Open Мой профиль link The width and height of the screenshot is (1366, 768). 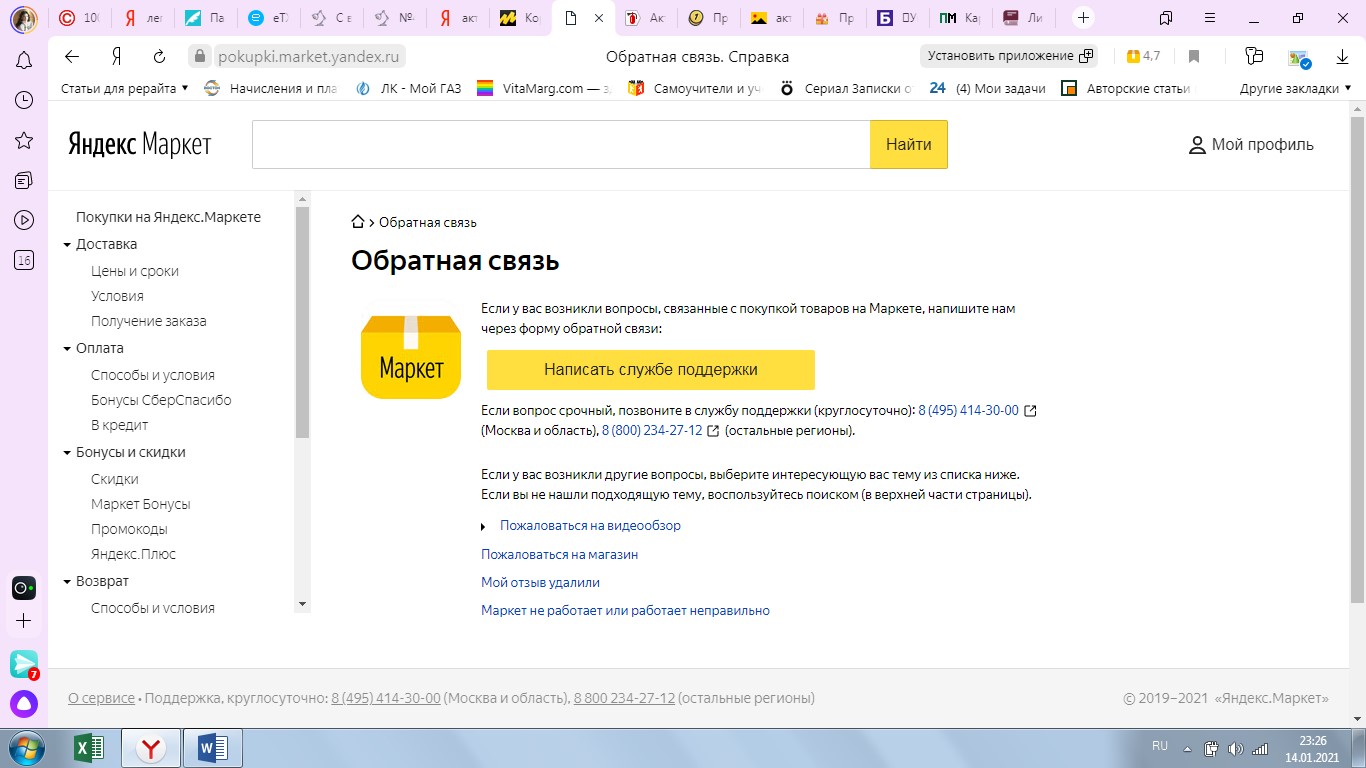point(1251,145)
